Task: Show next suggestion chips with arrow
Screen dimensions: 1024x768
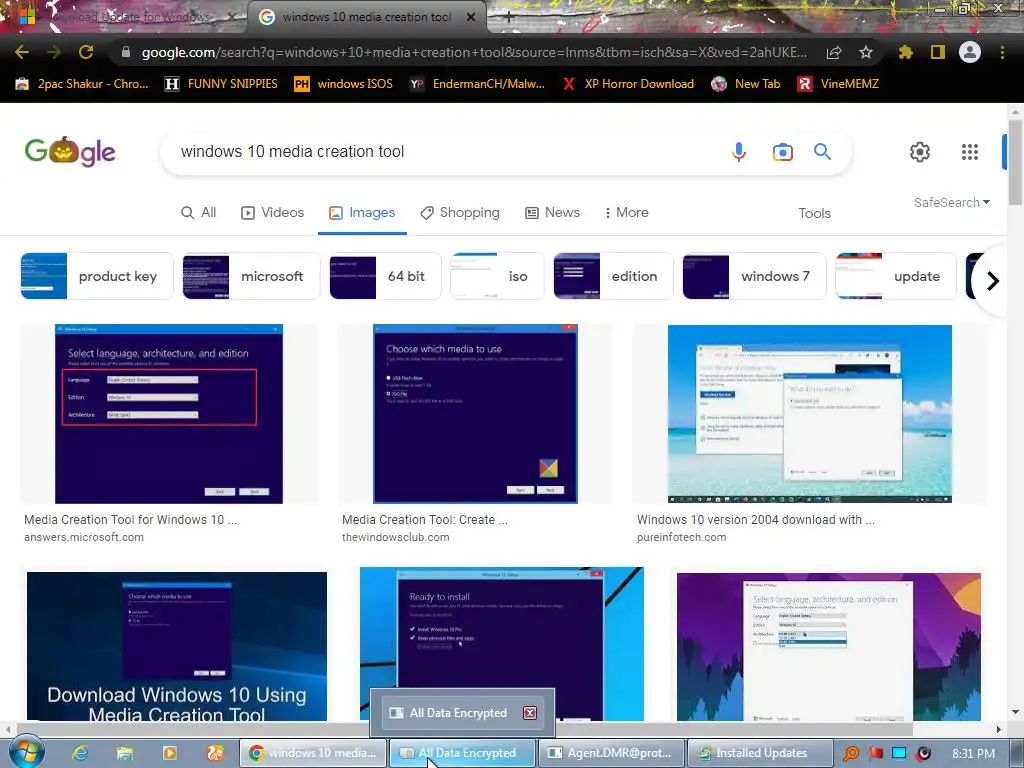Action: coord(993,281)
